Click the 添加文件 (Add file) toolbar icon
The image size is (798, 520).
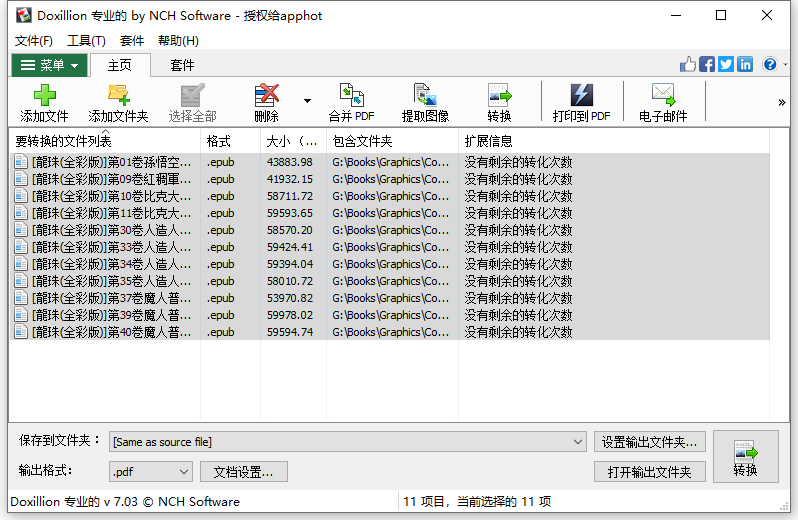point(44,103)
